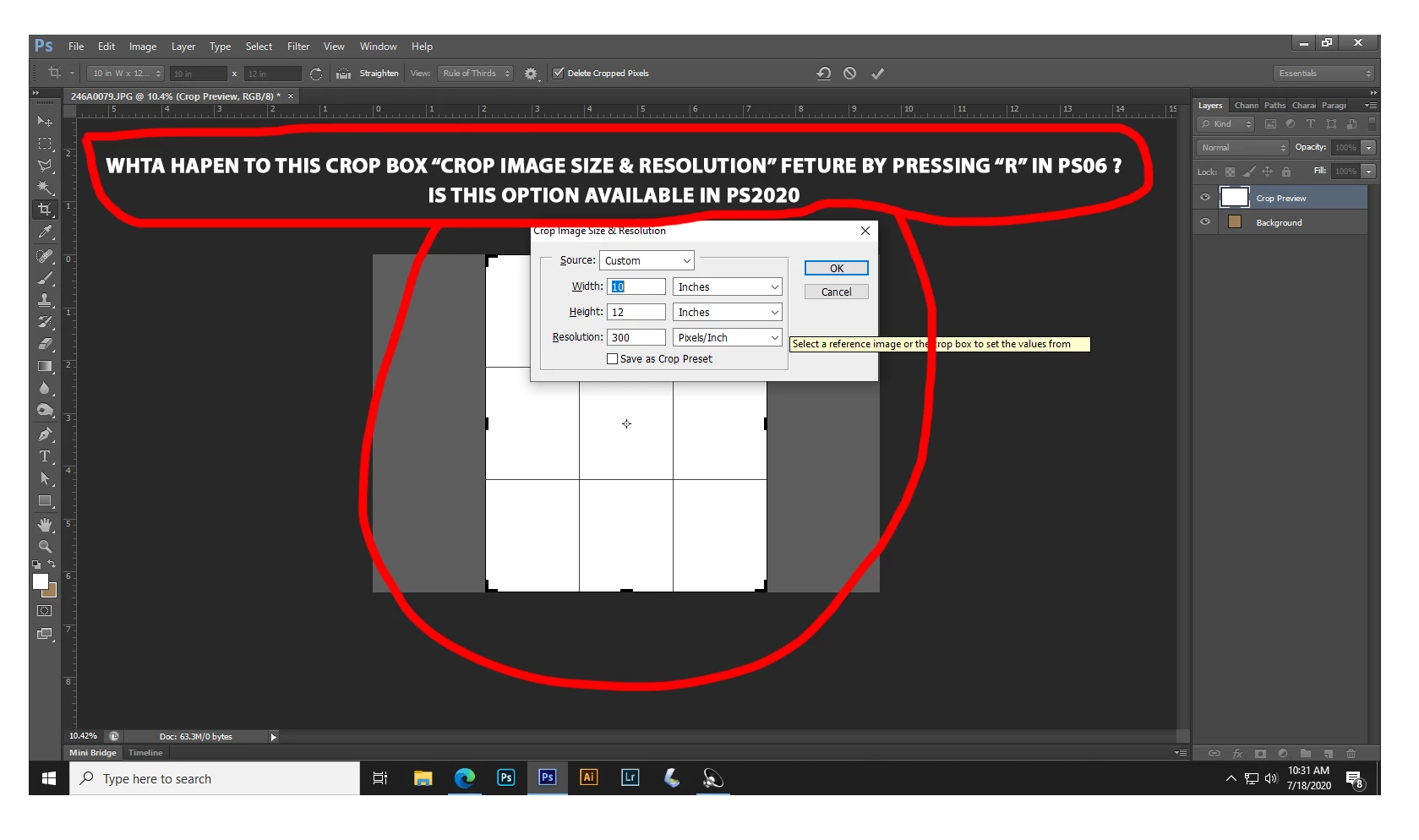Toggle lock position
Image resolution: width=1419 pixels, height=840 pixels.
[x=1267, y=172]
